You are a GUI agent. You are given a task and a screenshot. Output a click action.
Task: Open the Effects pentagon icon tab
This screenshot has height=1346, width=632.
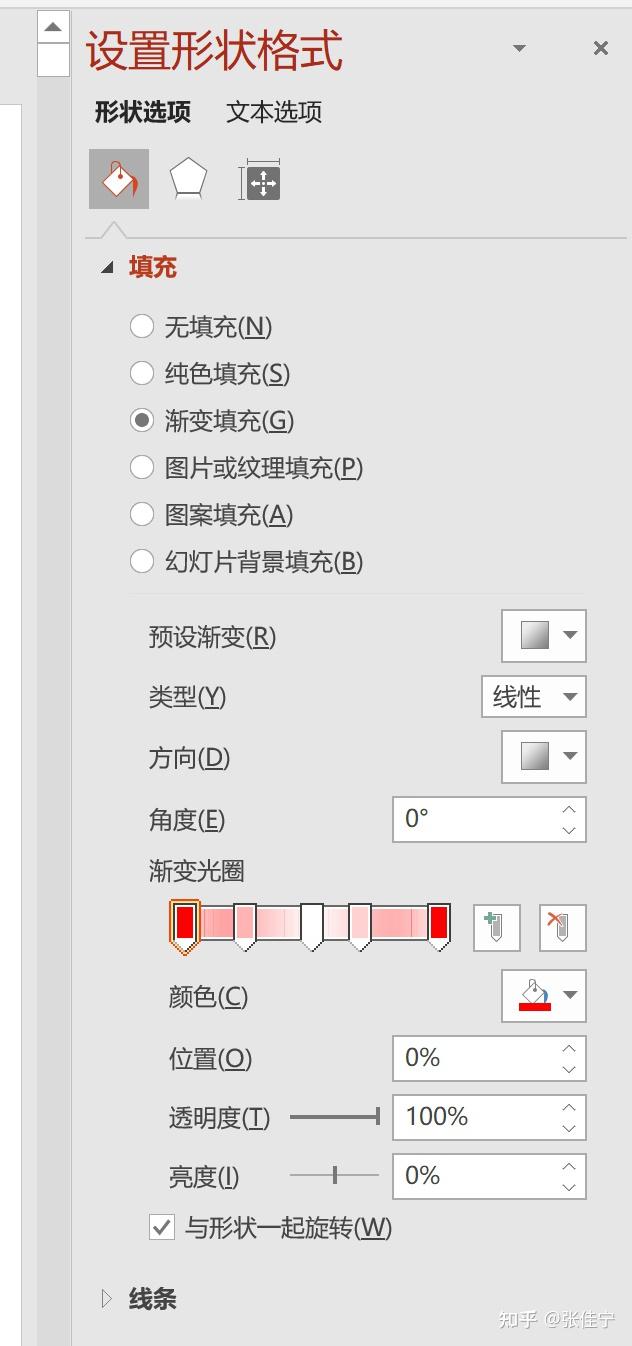(188, 180)
